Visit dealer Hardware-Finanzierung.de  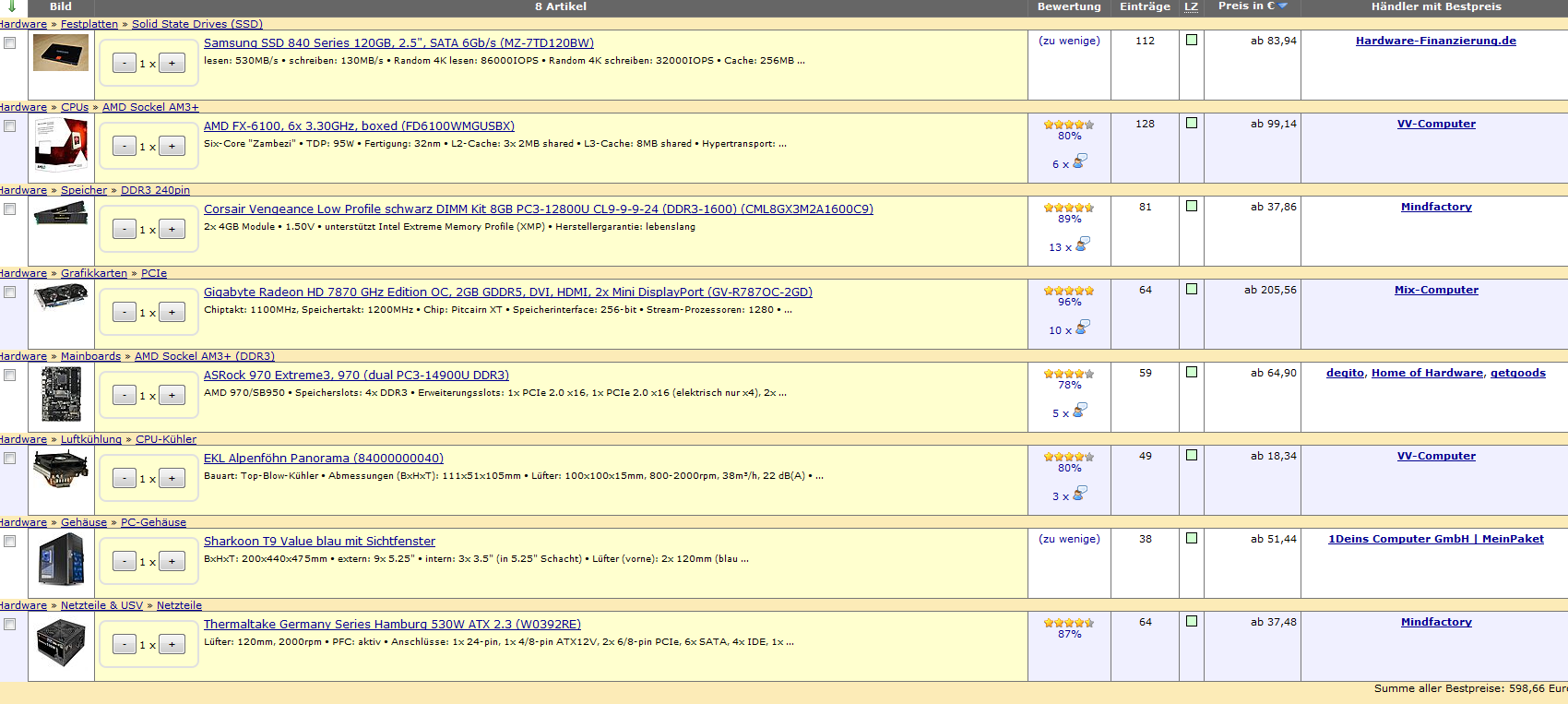1436,41
